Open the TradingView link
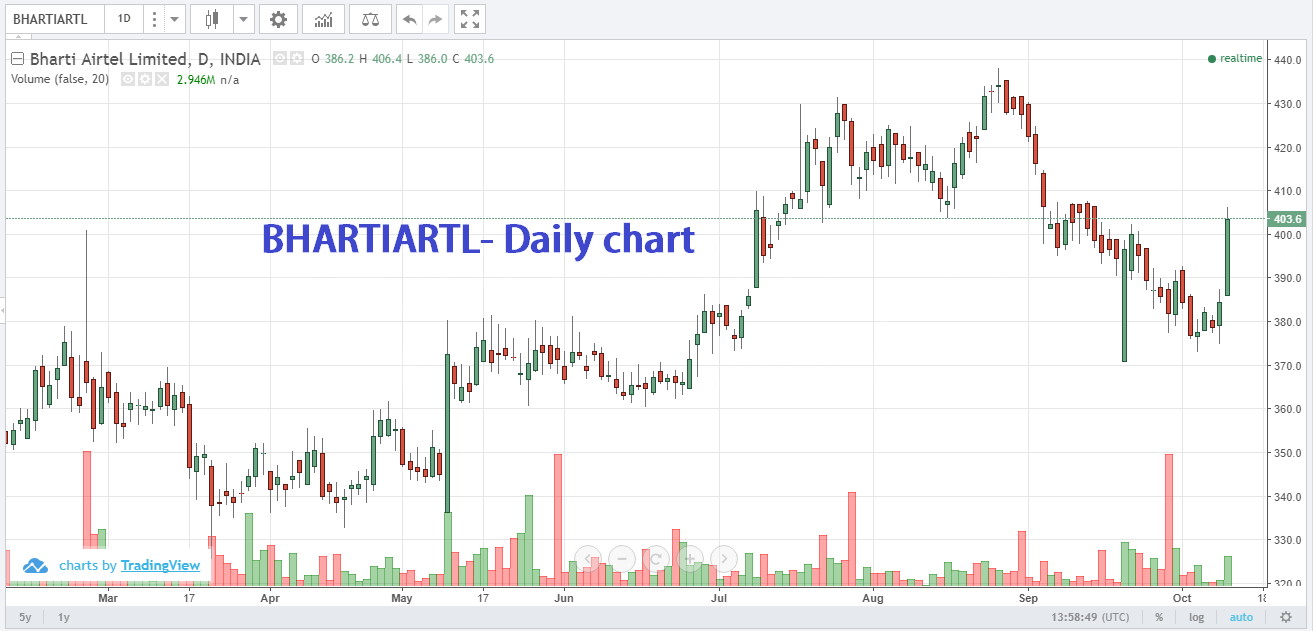Screen dimensions: 1313x631 point(160,566)
